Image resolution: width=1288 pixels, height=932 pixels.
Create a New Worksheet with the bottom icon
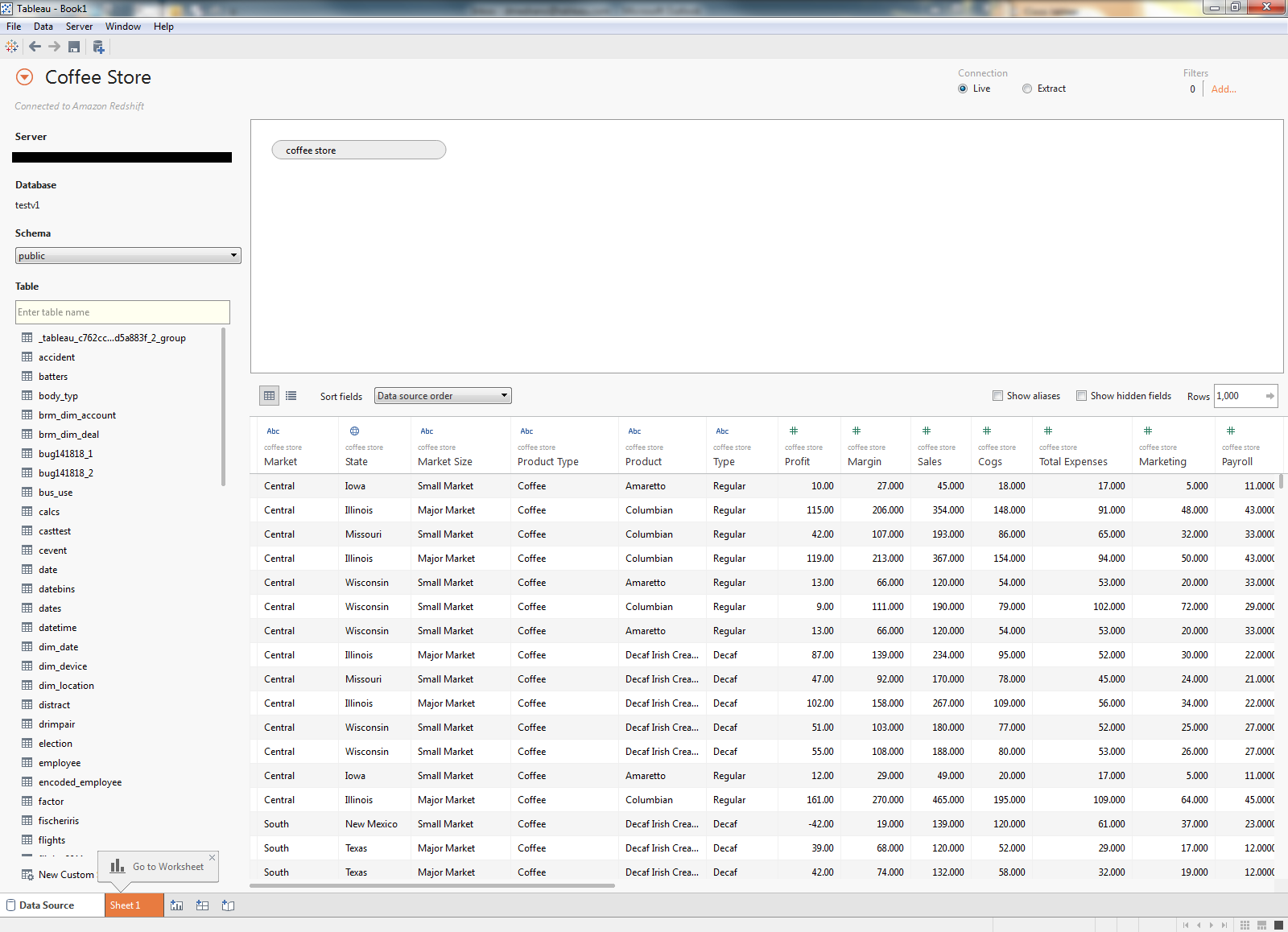click(176, 905)
